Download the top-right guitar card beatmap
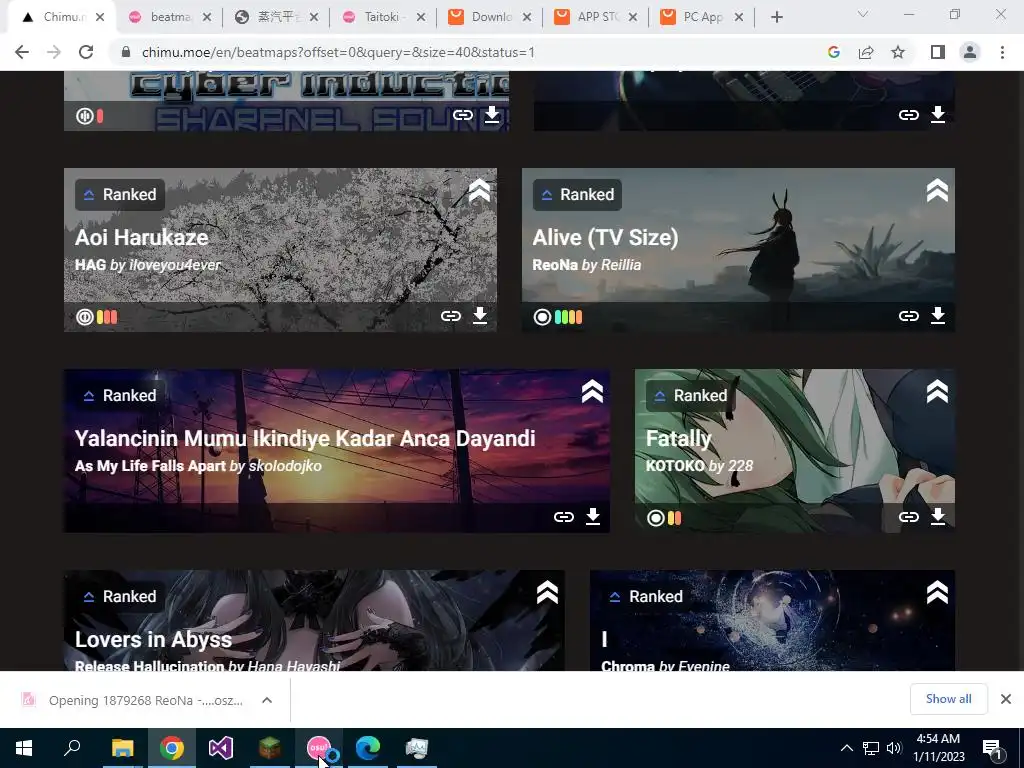The height and width of the screenshot is (768, 1024). pos(938,115)
